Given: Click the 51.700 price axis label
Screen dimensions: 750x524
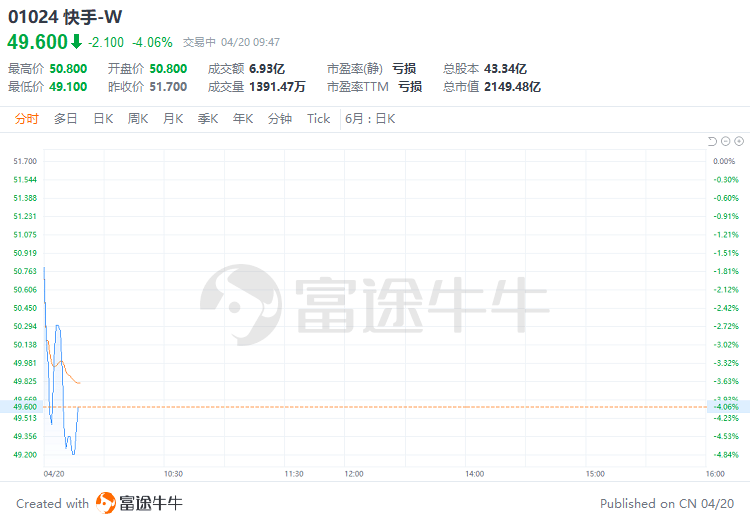Looking at the screenshot, I should pyautogui.click(x=25, y=161).
